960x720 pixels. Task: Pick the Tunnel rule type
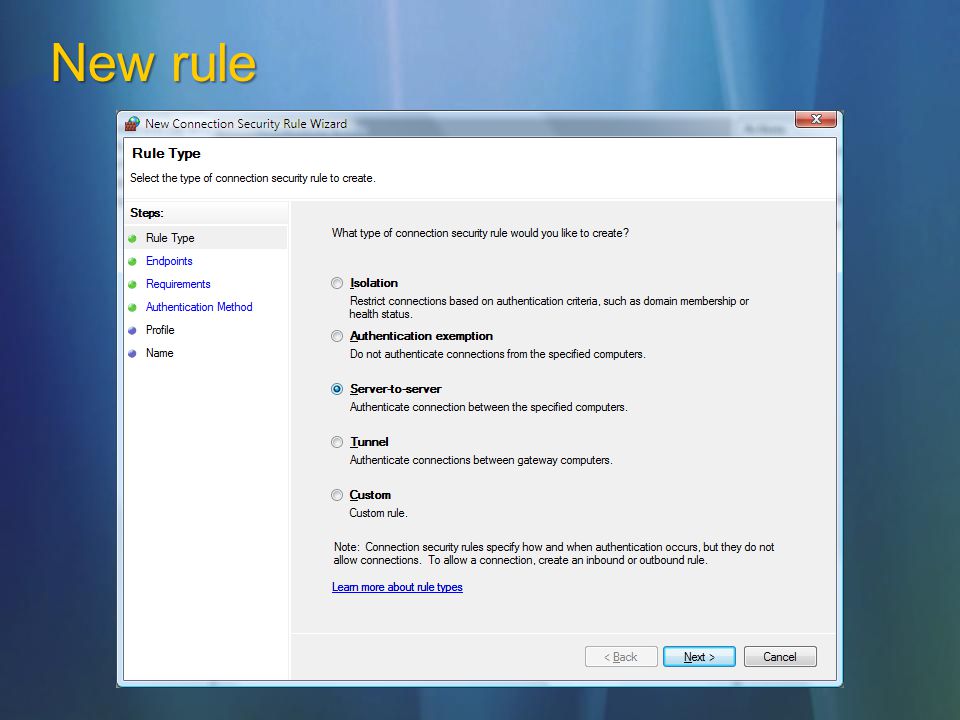pyautogui.click(x=337, y=442)
